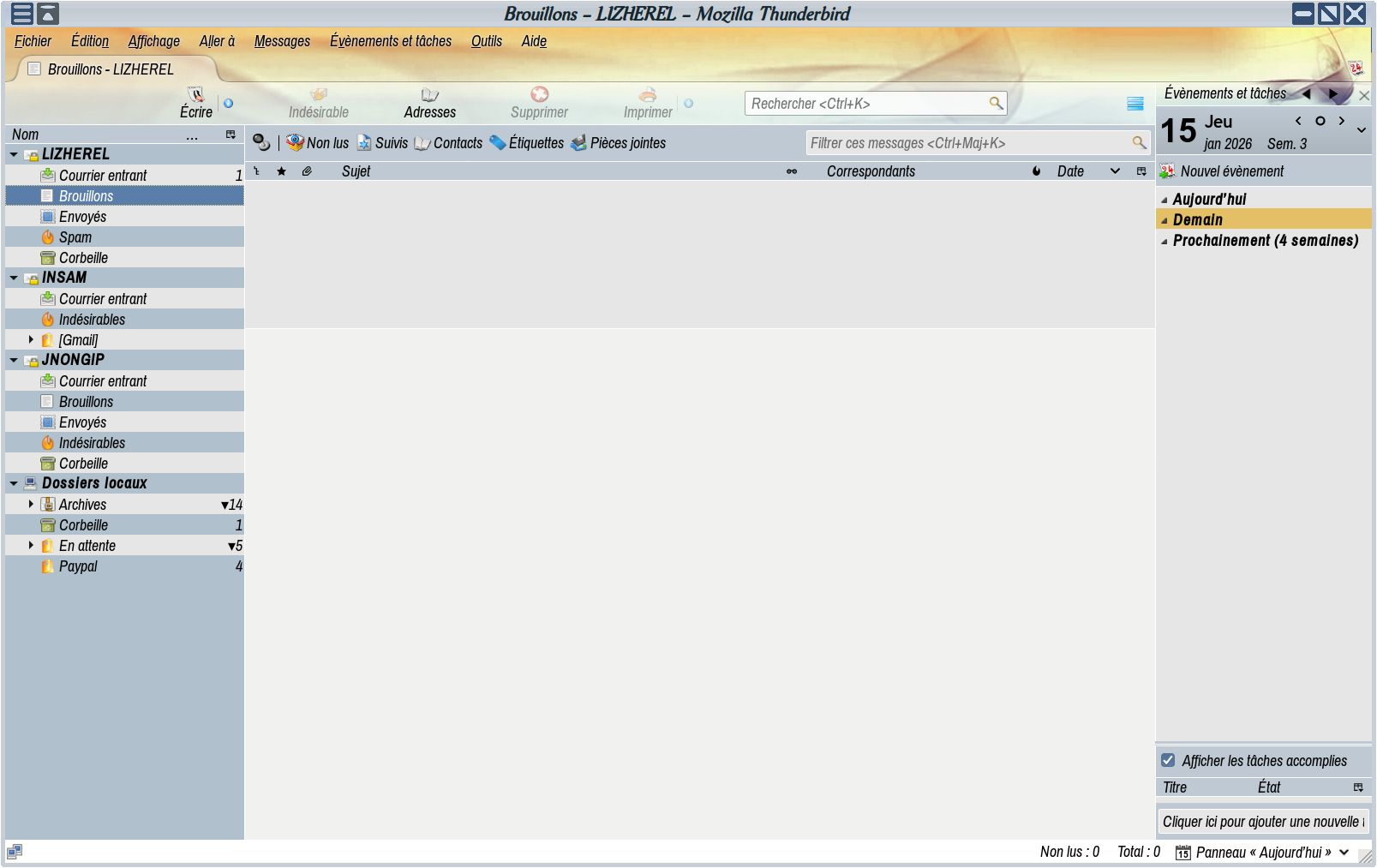Toggle Afficher les tâches accomplies checkbox

(x=1168, y=760)
